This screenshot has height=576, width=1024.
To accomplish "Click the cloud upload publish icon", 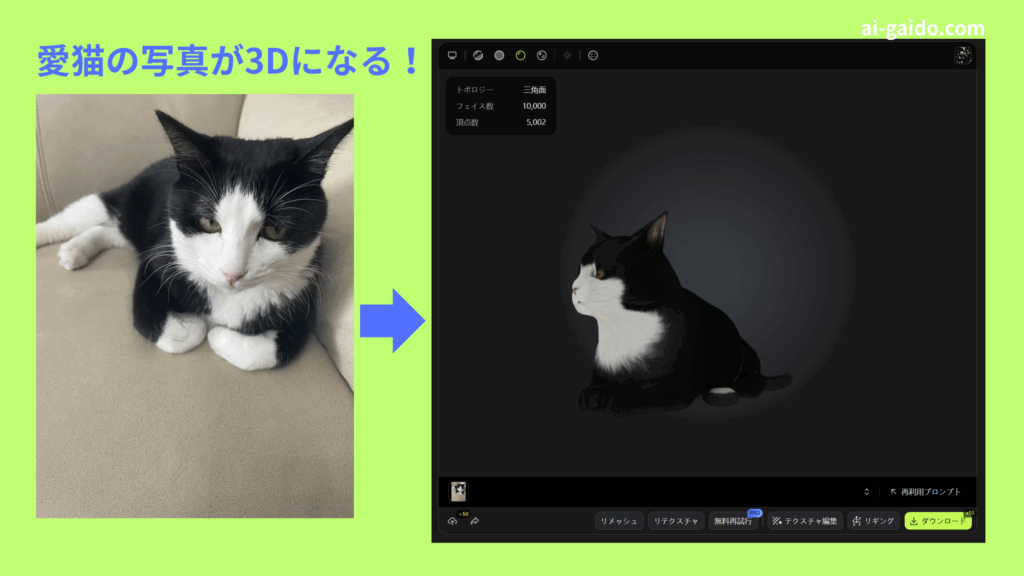I will tap(453, 521).
